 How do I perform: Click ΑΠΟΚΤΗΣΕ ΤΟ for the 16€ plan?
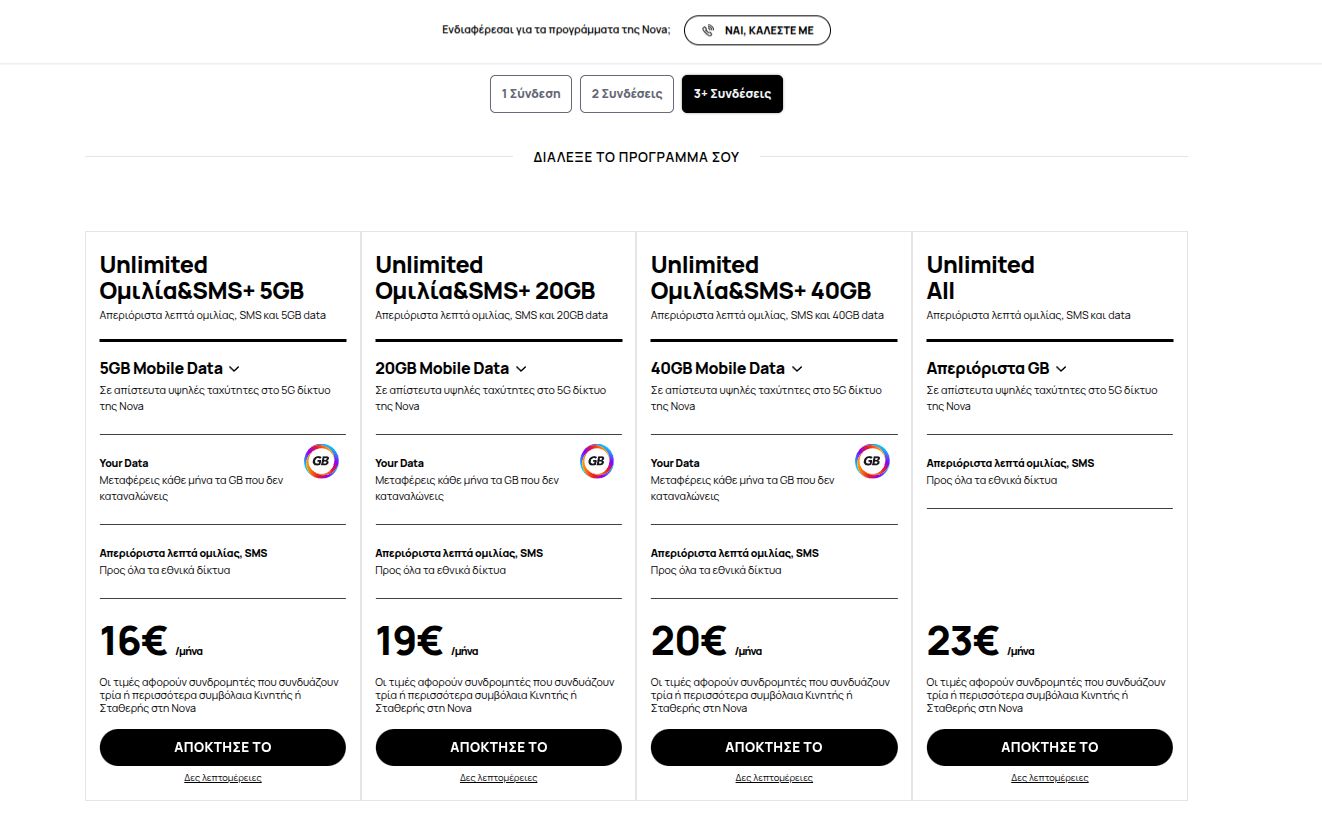point(222,747)
